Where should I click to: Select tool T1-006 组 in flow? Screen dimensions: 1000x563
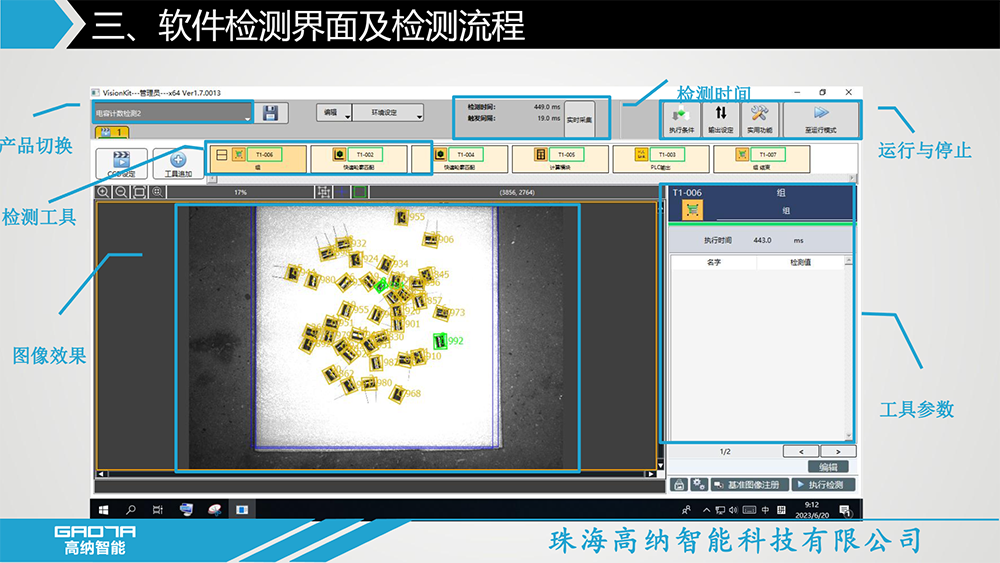tap(258, 159)
